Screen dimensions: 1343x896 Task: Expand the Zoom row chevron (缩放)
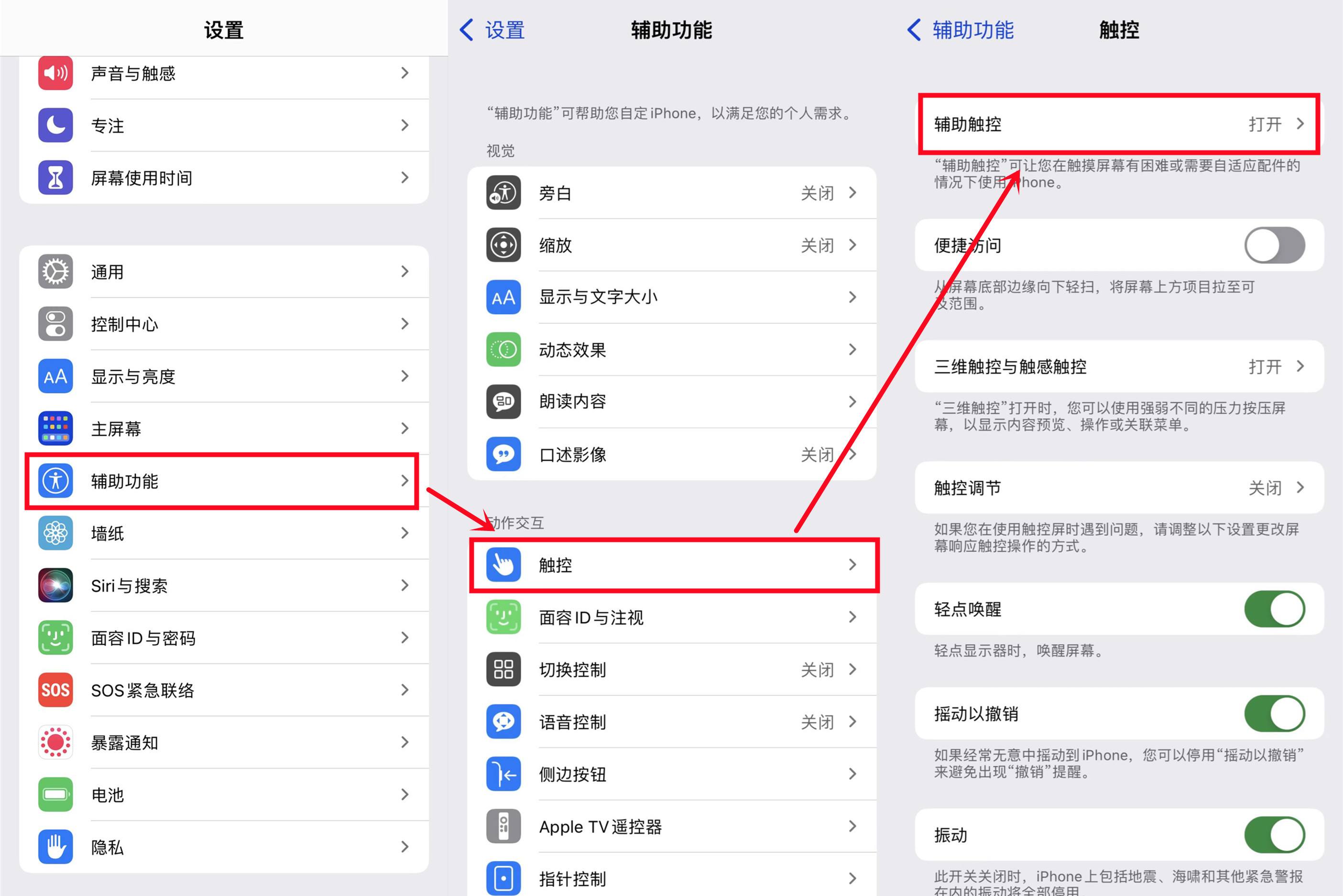[x=852, y=245]
